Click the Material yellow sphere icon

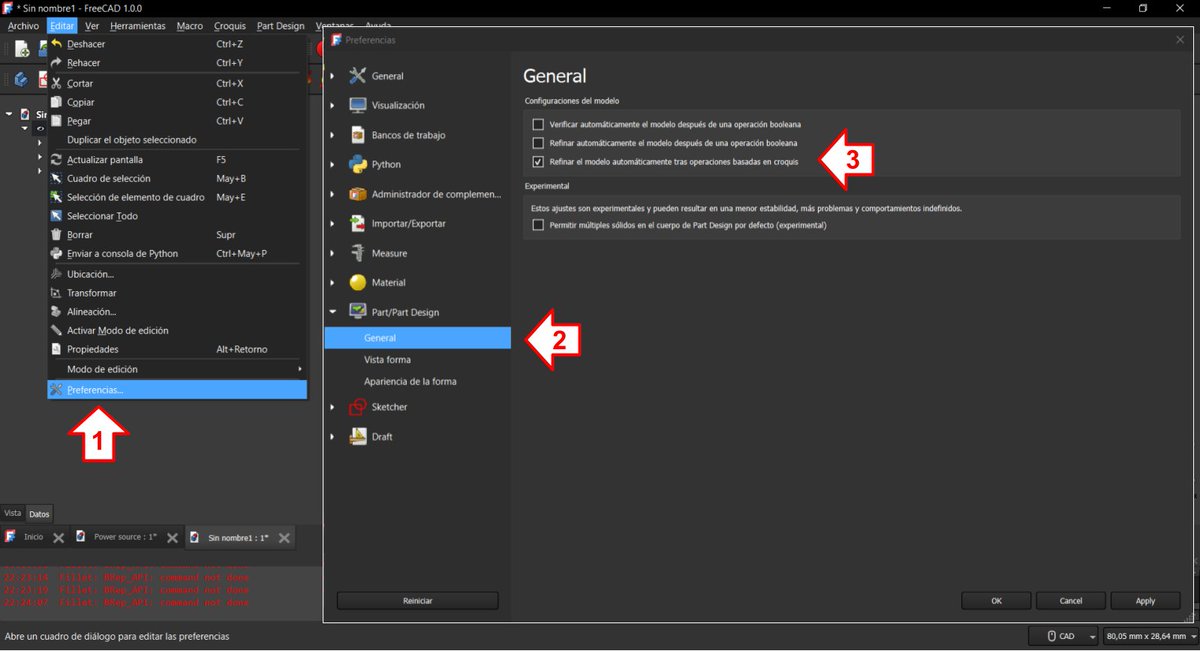pyautogui.click(x=357, y=282)
